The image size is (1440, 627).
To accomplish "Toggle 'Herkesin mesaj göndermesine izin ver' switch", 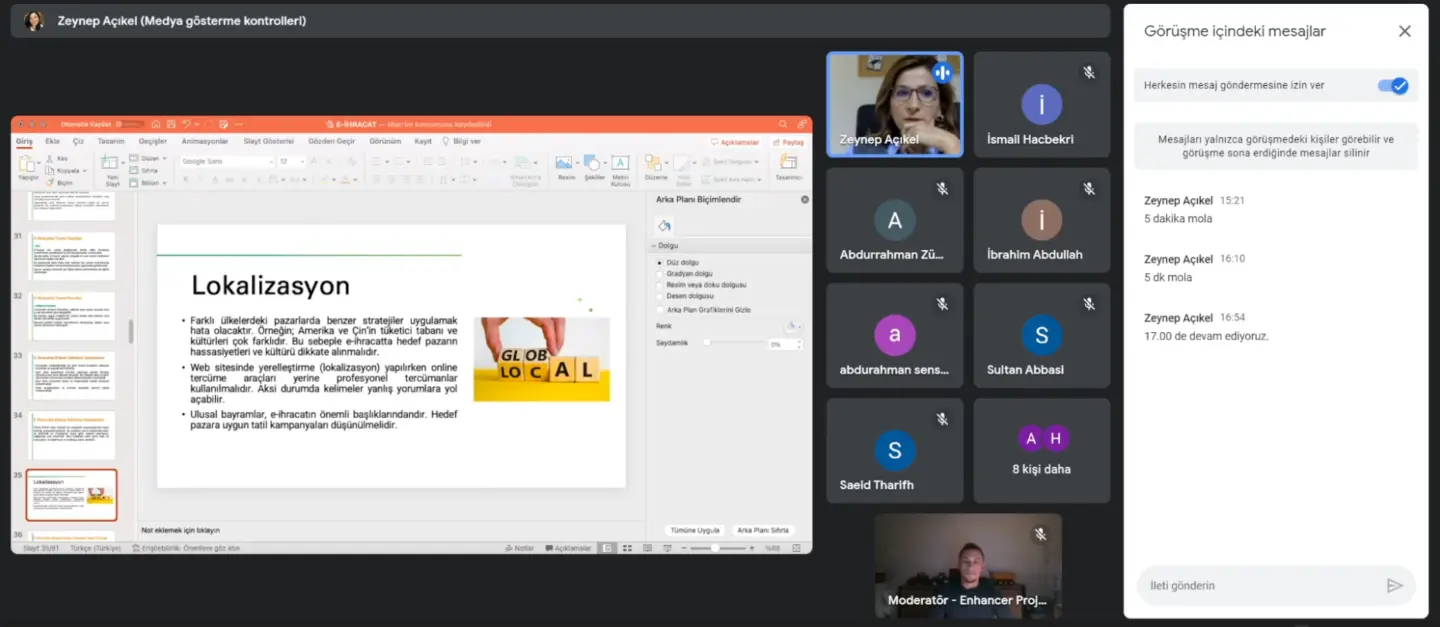I will [1393, 86].
